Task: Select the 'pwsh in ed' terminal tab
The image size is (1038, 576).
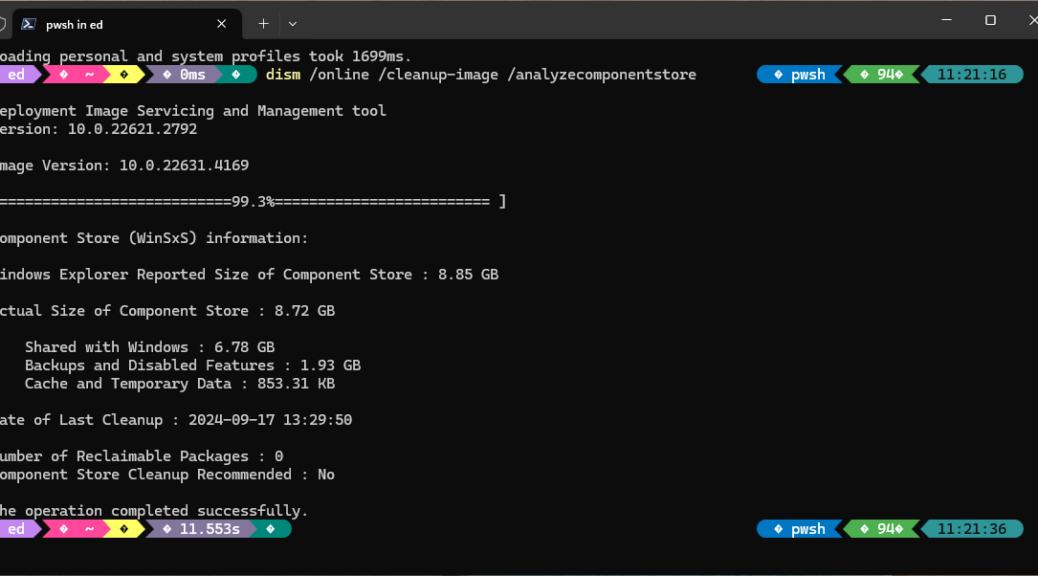Action: coord(126,24)
